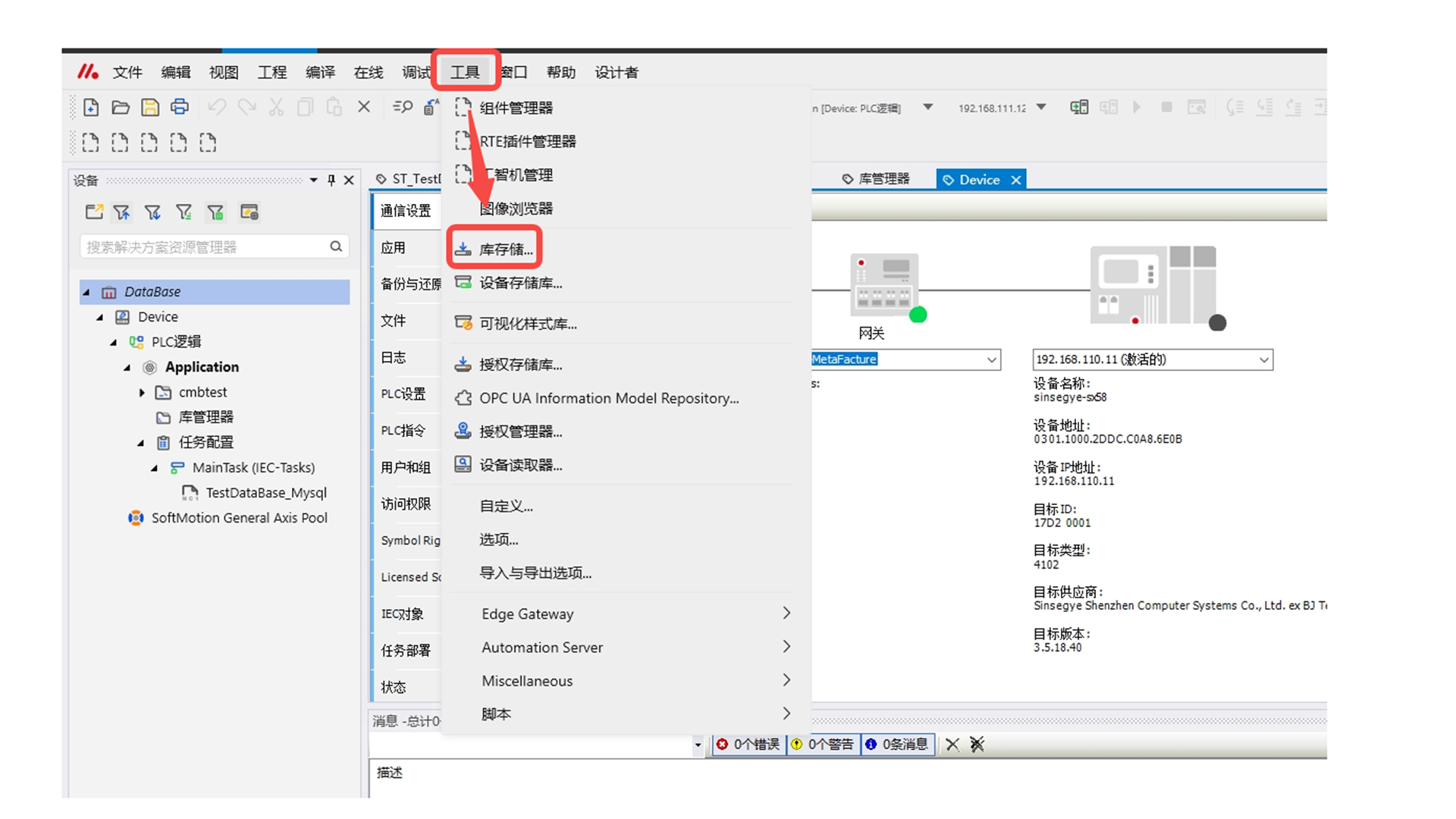The image size is (1456, 819).
Task: Click the save project toolbar icon
Action: (150, 108)
